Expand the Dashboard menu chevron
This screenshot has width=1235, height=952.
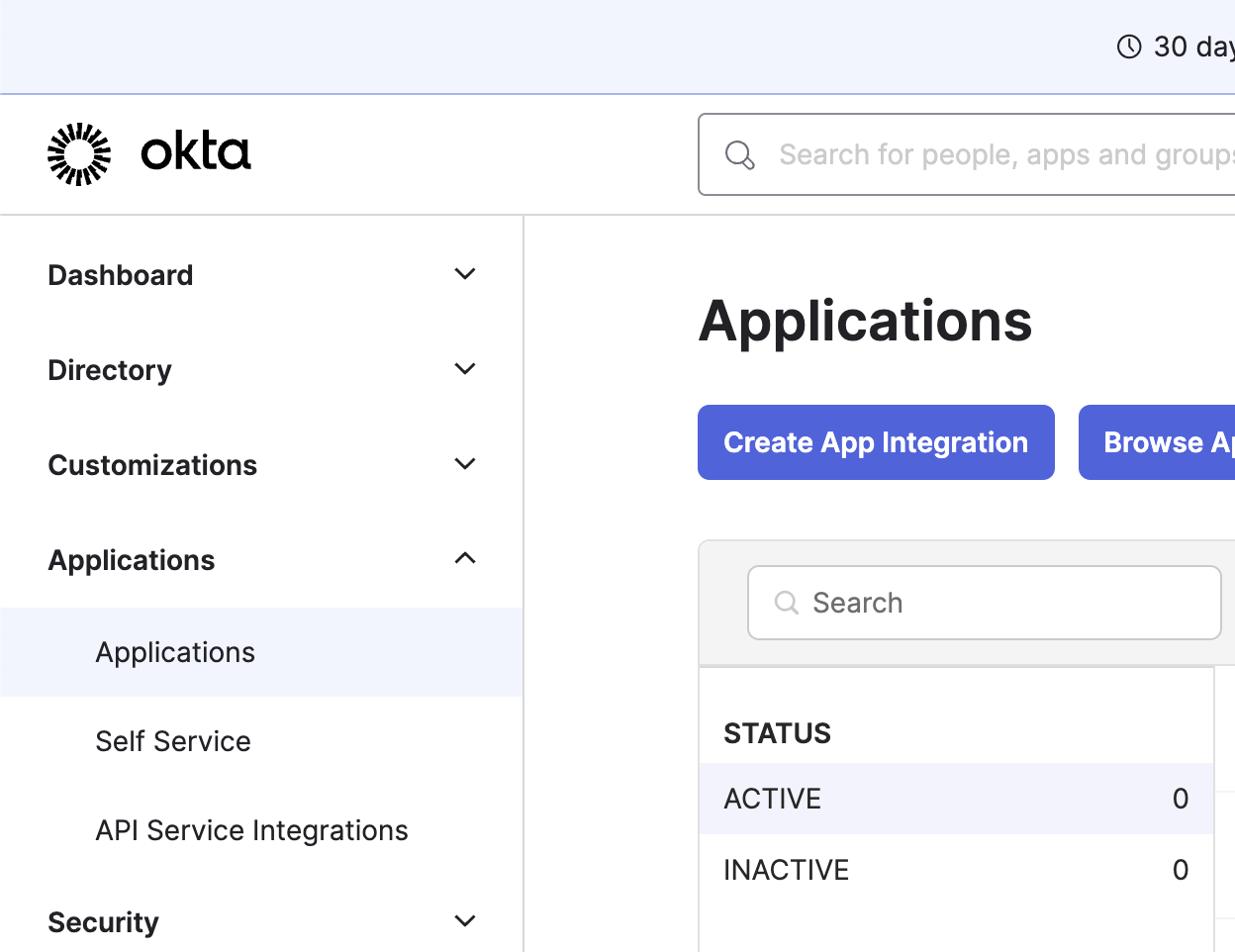point(465,274)
